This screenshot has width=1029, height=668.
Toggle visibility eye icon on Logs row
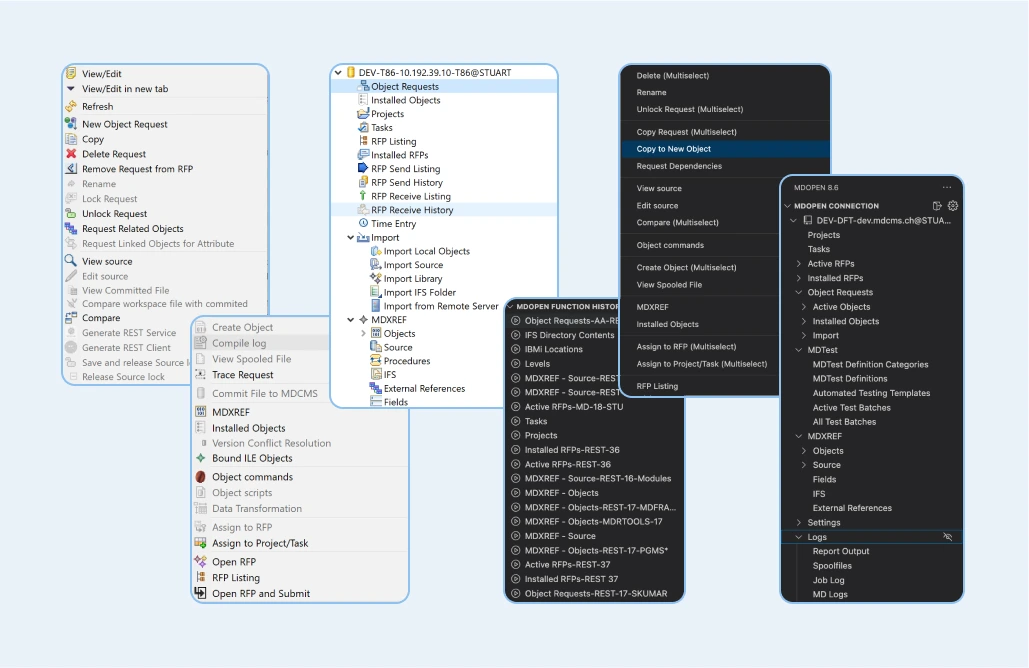point(948,537)
